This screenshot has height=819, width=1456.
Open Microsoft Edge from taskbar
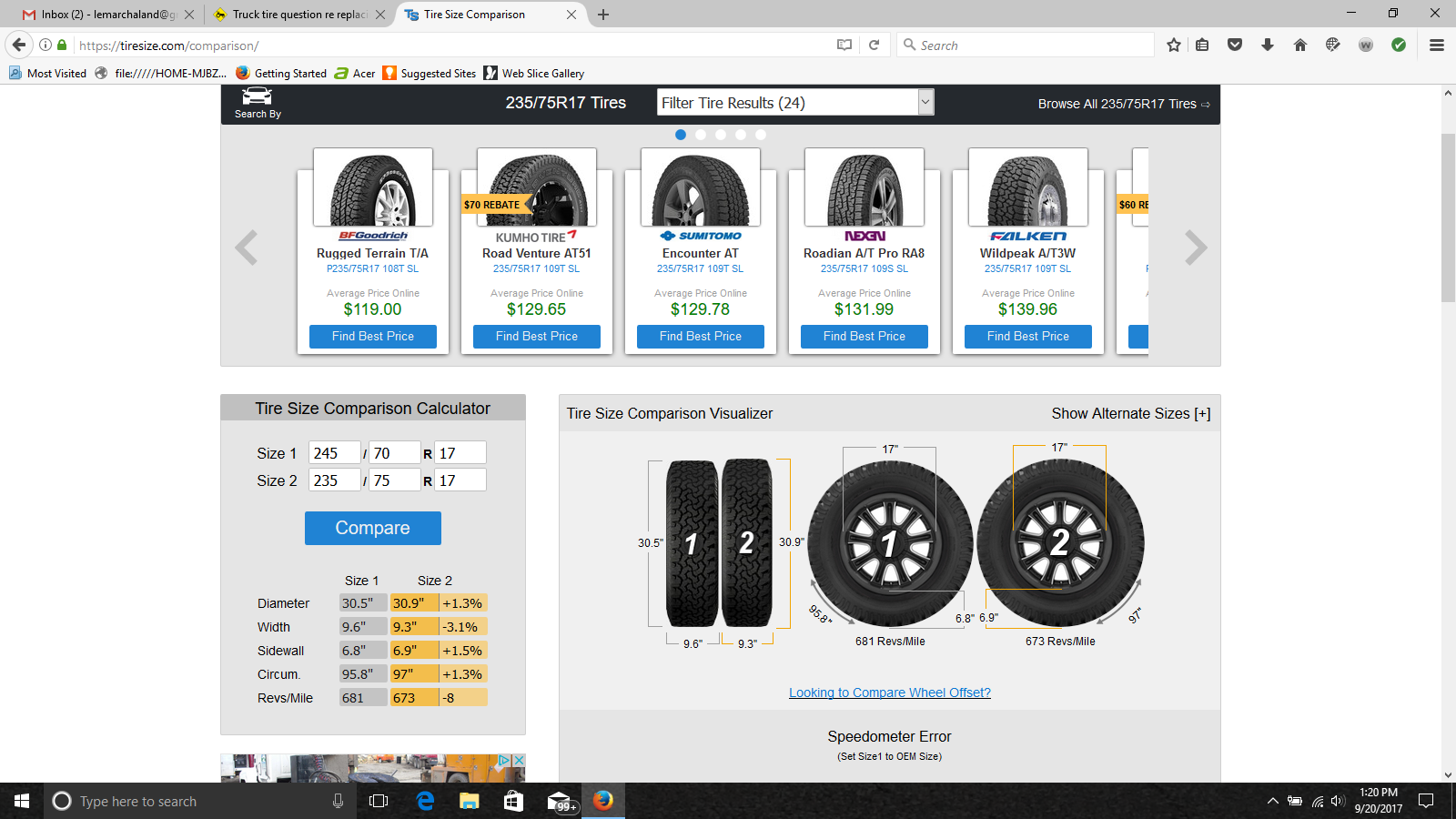click(x=425, y=801)
